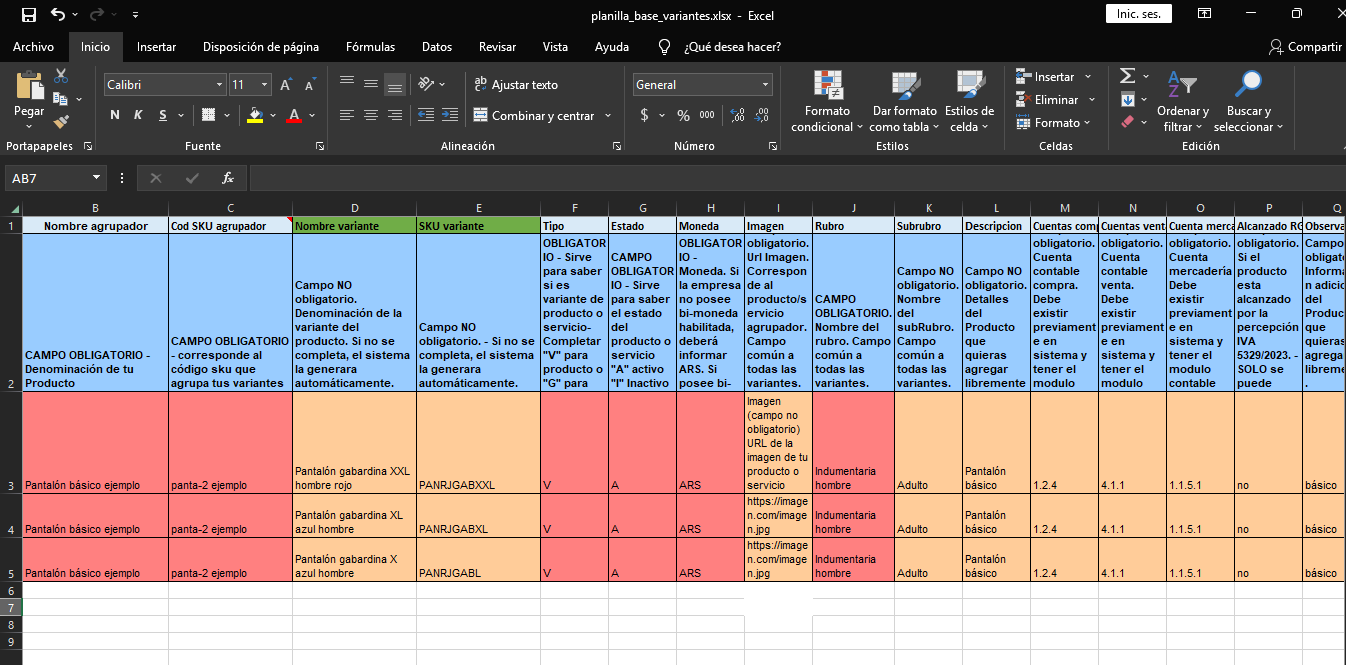Open Formato condicional dropdown
The height and width of the screenshot is (665, 1346).
click(827, 101)
